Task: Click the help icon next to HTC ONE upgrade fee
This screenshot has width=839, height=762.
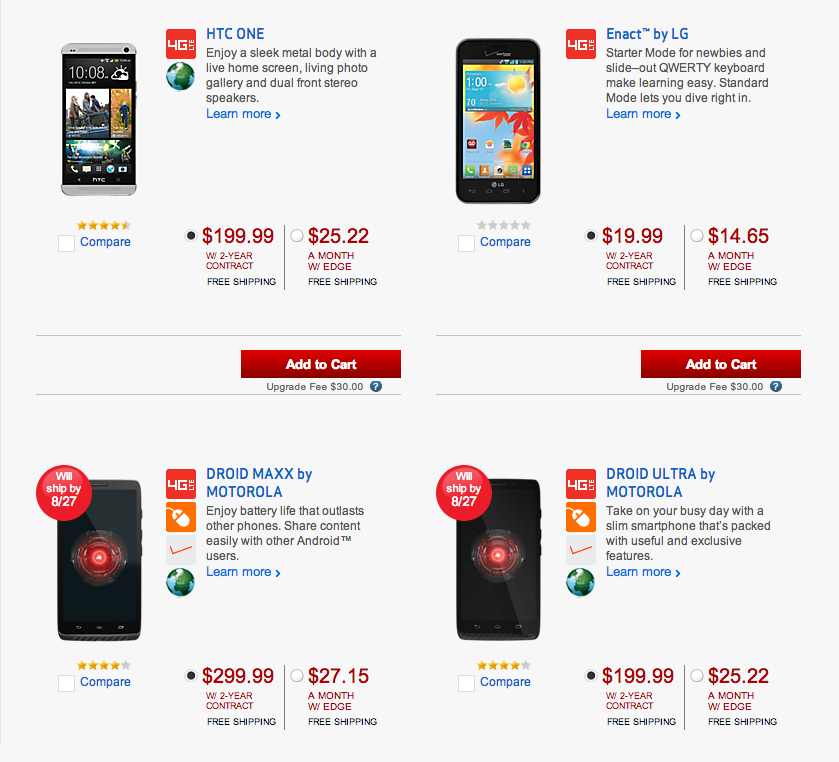Action: click(x=376, y=386)
